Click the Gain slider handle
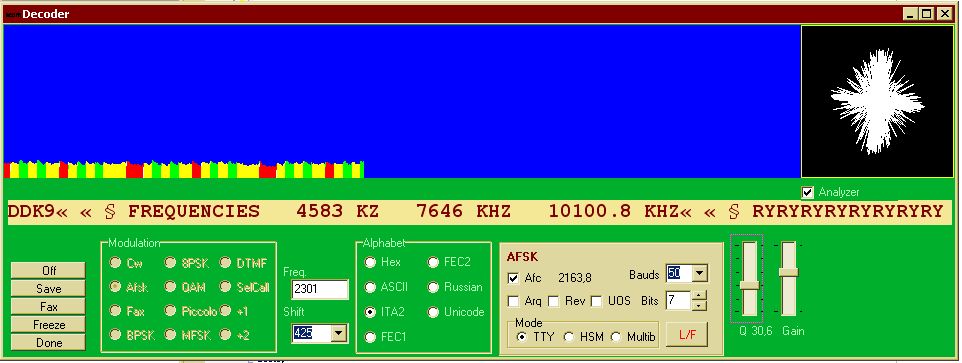The image size is (962, 363). coord(788,272)
